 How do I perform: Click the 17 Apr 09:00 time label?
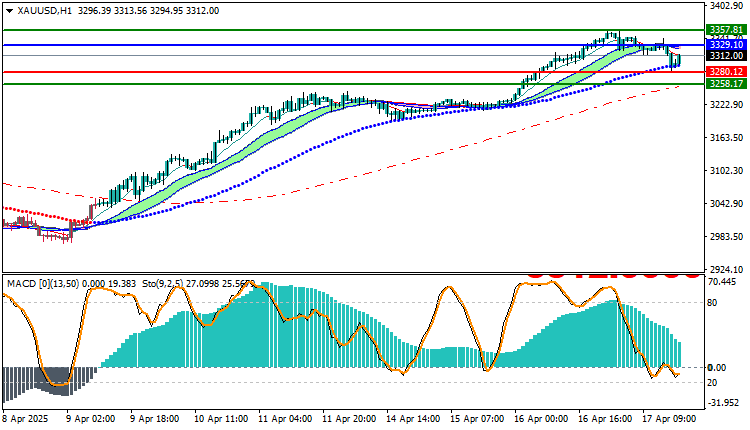pyautogui.click(x=669, y=419)
